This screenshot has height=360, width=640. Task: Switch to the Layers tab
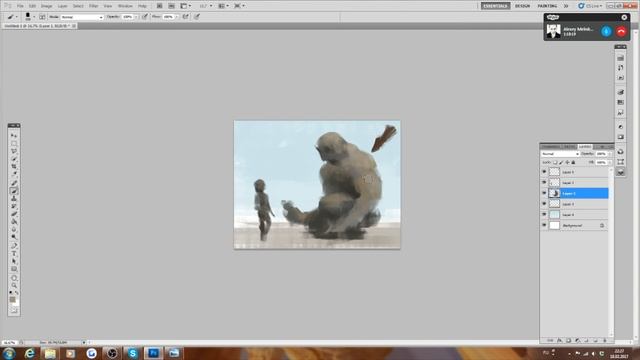coord(585,147)
